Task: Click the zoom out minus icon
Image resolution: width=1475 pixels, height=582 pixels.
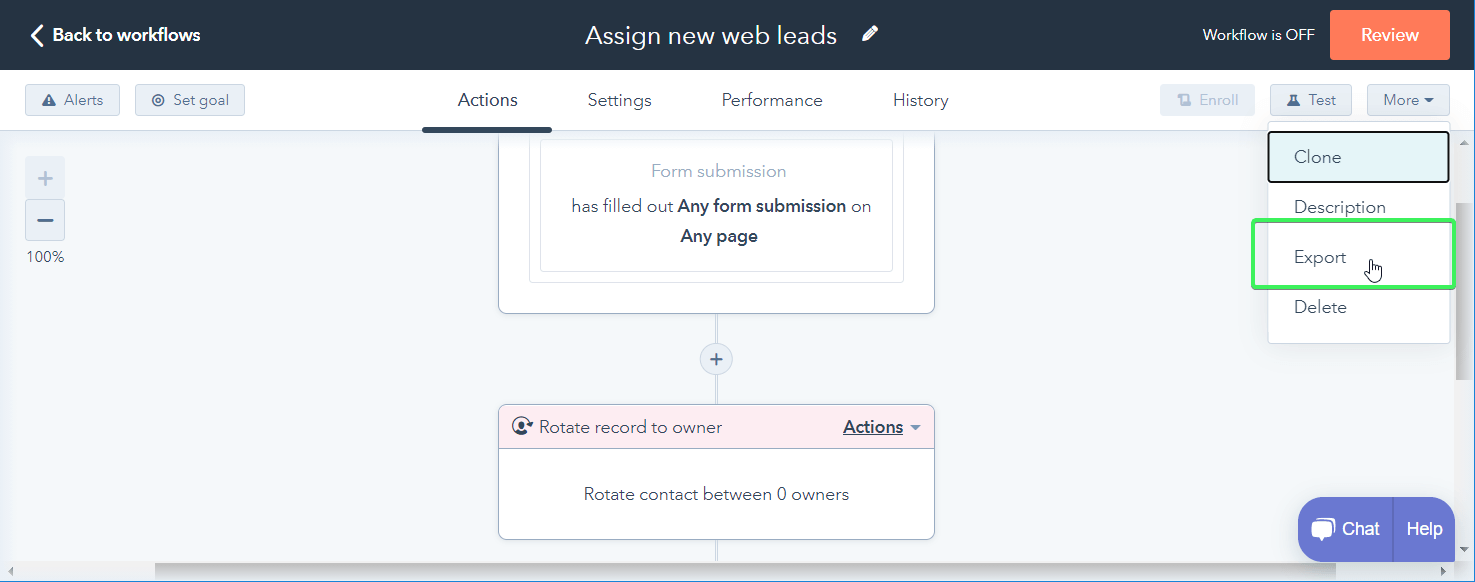Action: click(44, 219)
